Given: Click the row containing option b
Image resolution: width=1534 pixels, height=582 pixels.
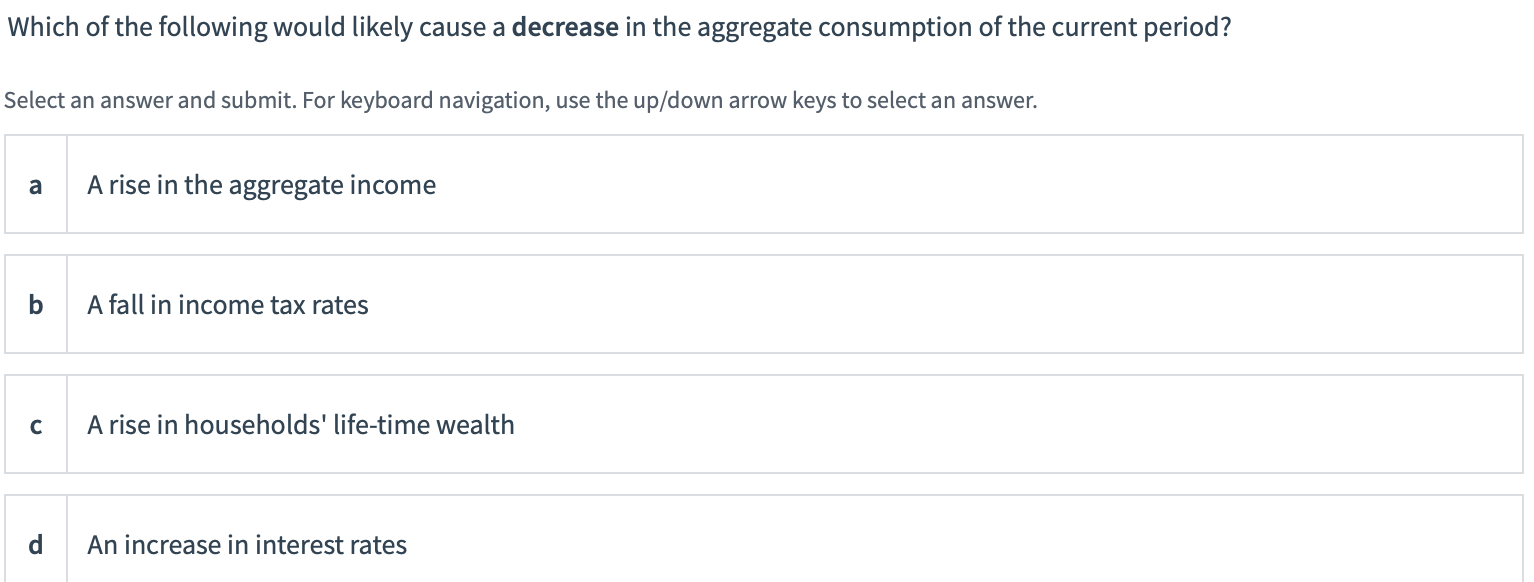Looking at the screenshot, I should pyautogui.click(x=767, y=305).
